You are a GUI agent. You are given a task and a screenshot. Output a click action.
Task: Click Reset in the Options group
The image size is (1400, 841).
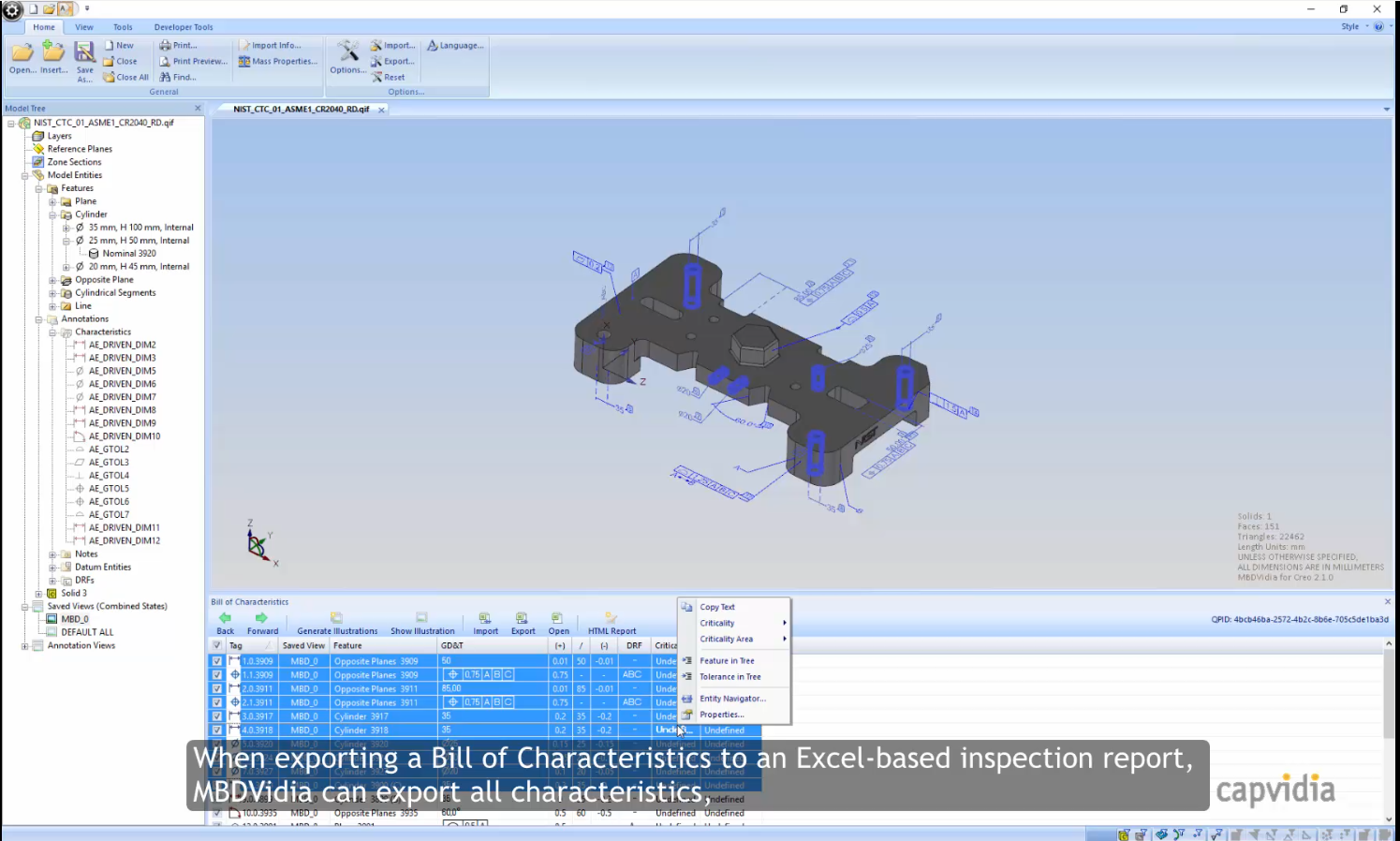388,78
